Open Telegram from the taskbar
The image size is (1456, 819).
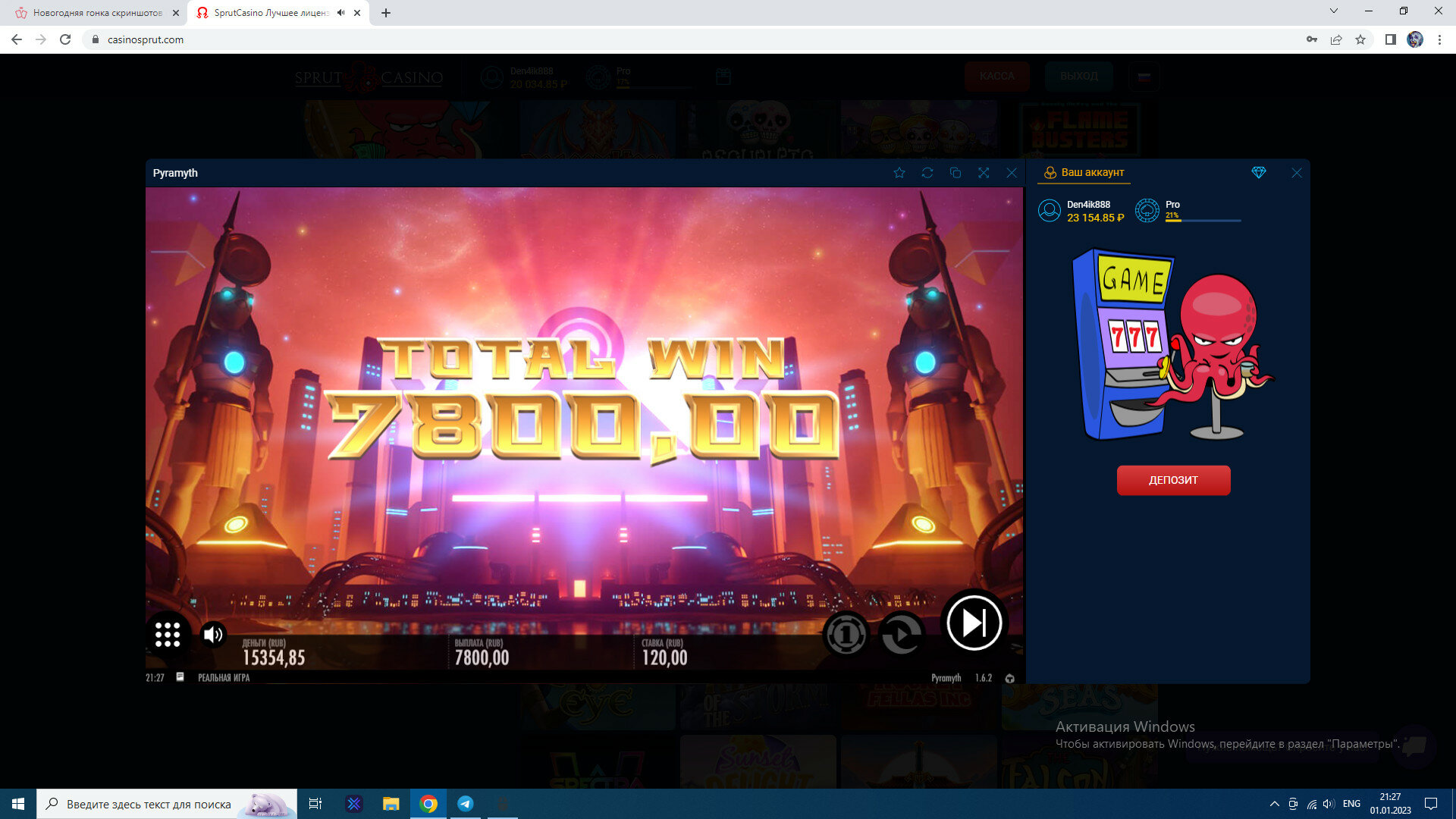(466, 804)
